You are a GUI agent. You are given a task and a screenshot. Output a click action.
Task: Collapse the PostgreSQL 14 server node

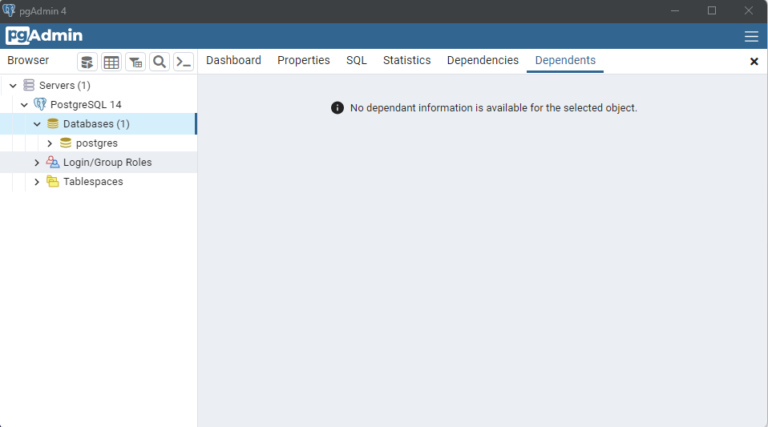point(25,105)
